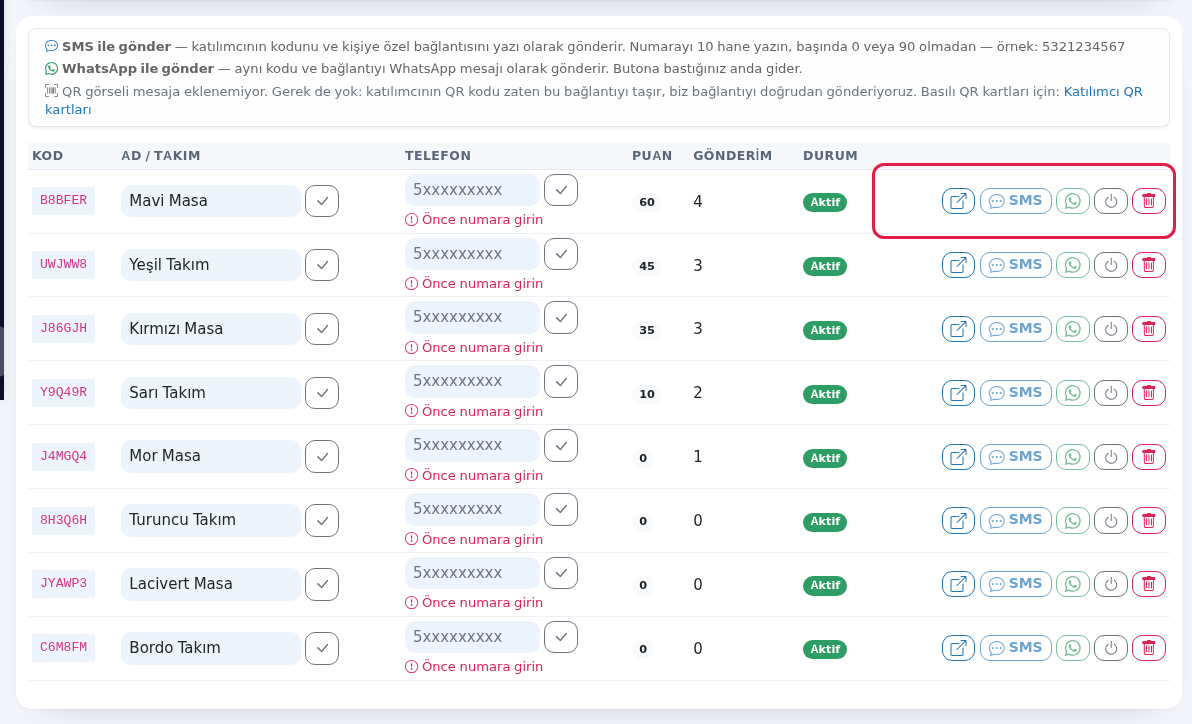This screenshot has height=724, width=1192.
Task: Send a WhatsApp message to Turuncu Takım
Action: pos(1073,520)
